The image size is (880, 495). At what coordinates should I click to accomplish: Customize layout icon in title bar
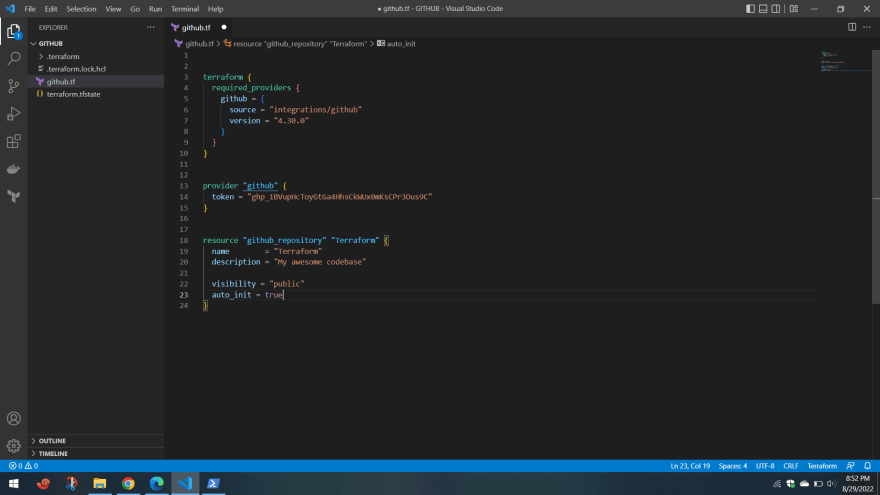(794, 9)
